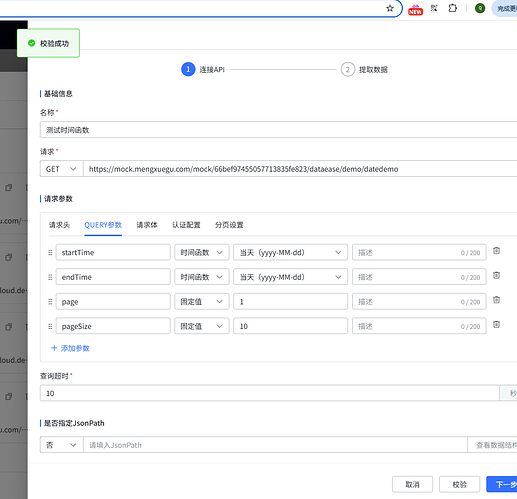Remove the pageSize parameter with trash icon
517x499 pixels.
click(x=496, y=325)
